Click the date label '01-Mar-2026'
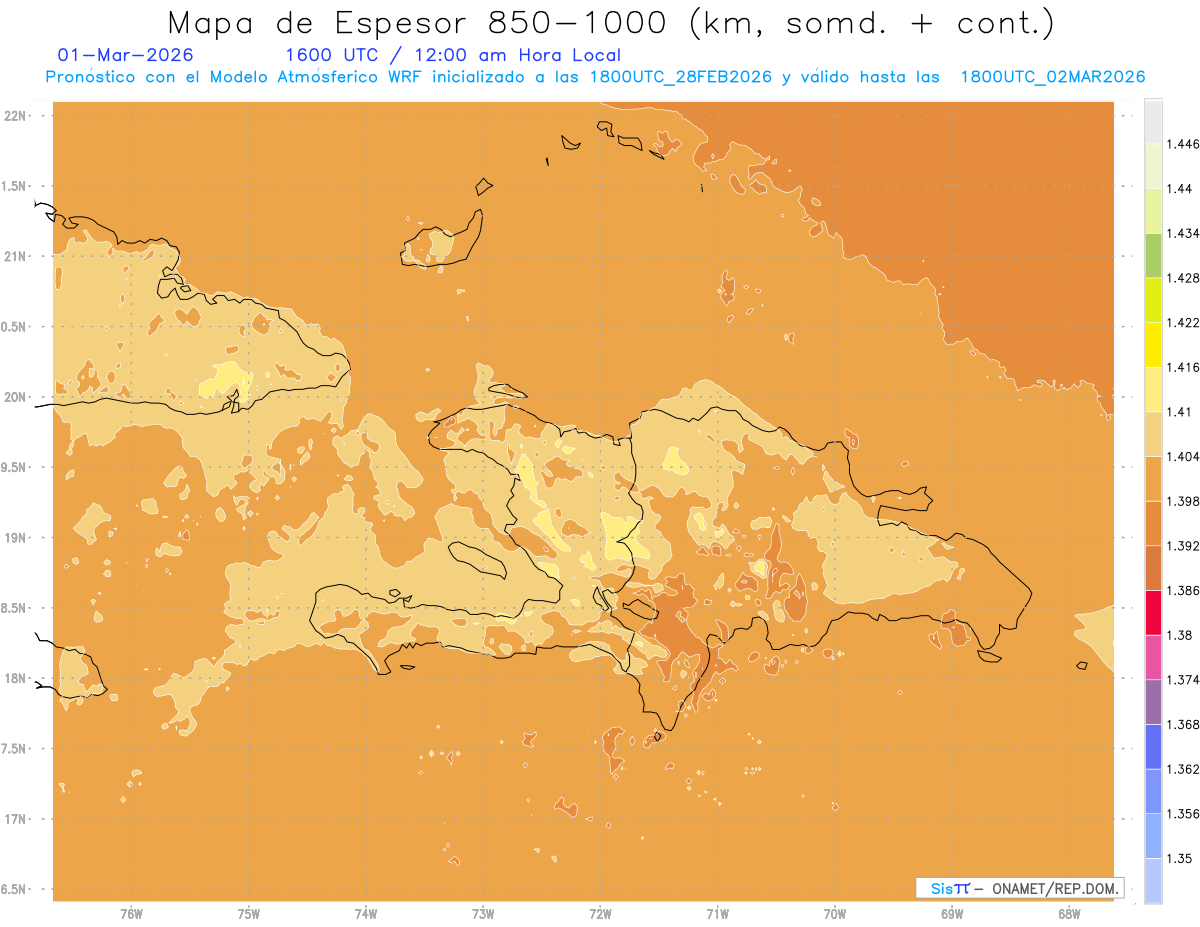 126,55
